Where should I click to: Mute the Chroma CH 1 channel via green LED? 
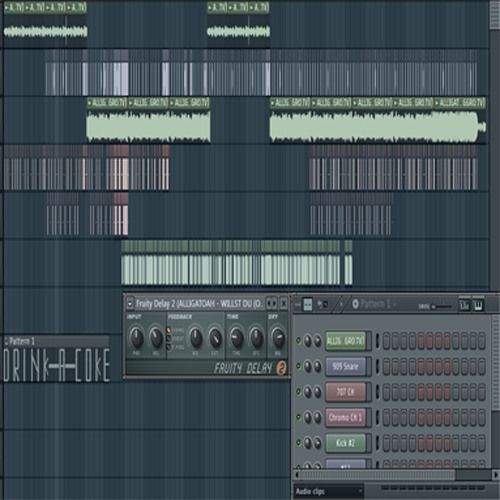click(x=299, y=417)
